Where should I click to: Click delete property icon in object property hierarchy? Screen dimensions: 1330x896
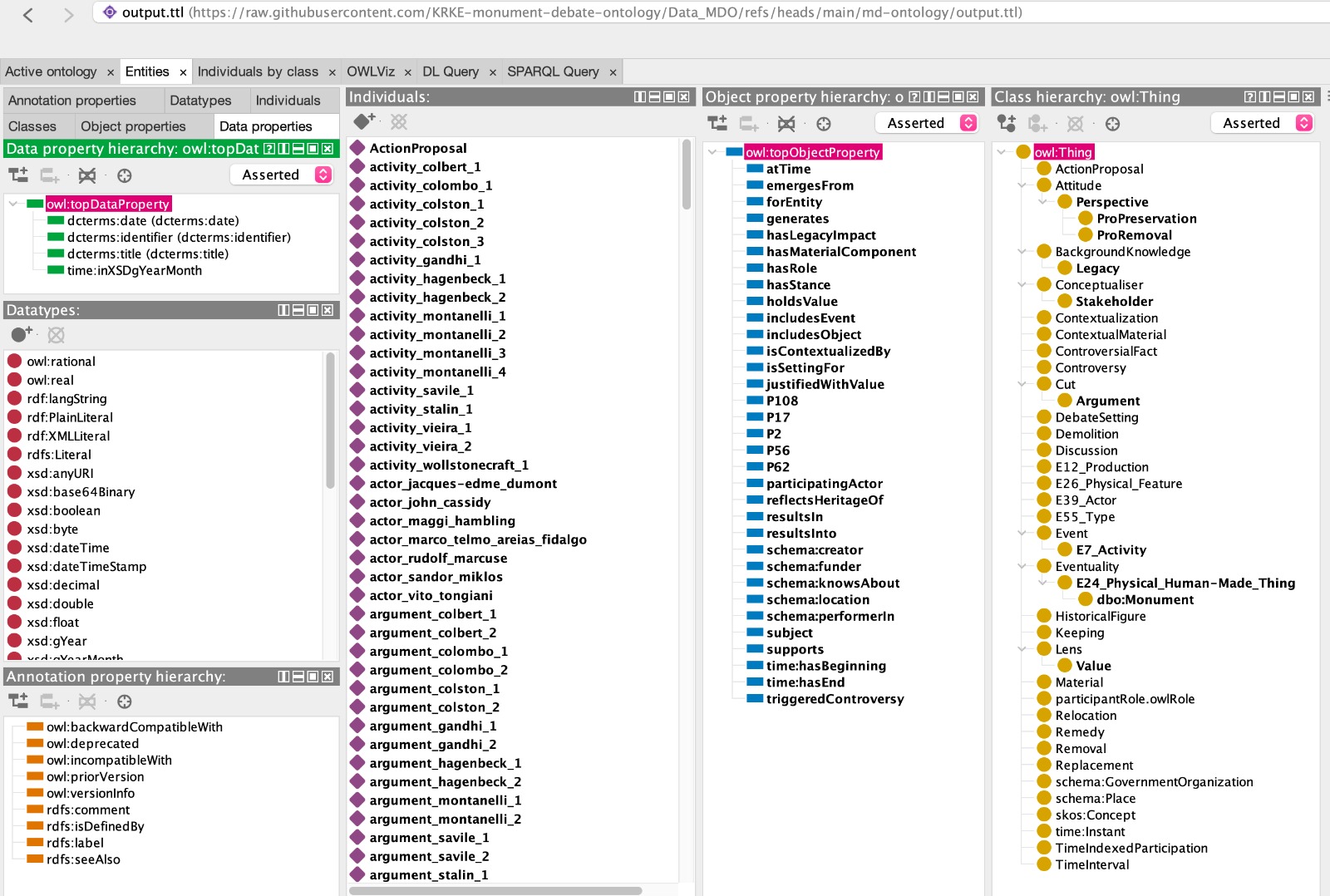786,124
